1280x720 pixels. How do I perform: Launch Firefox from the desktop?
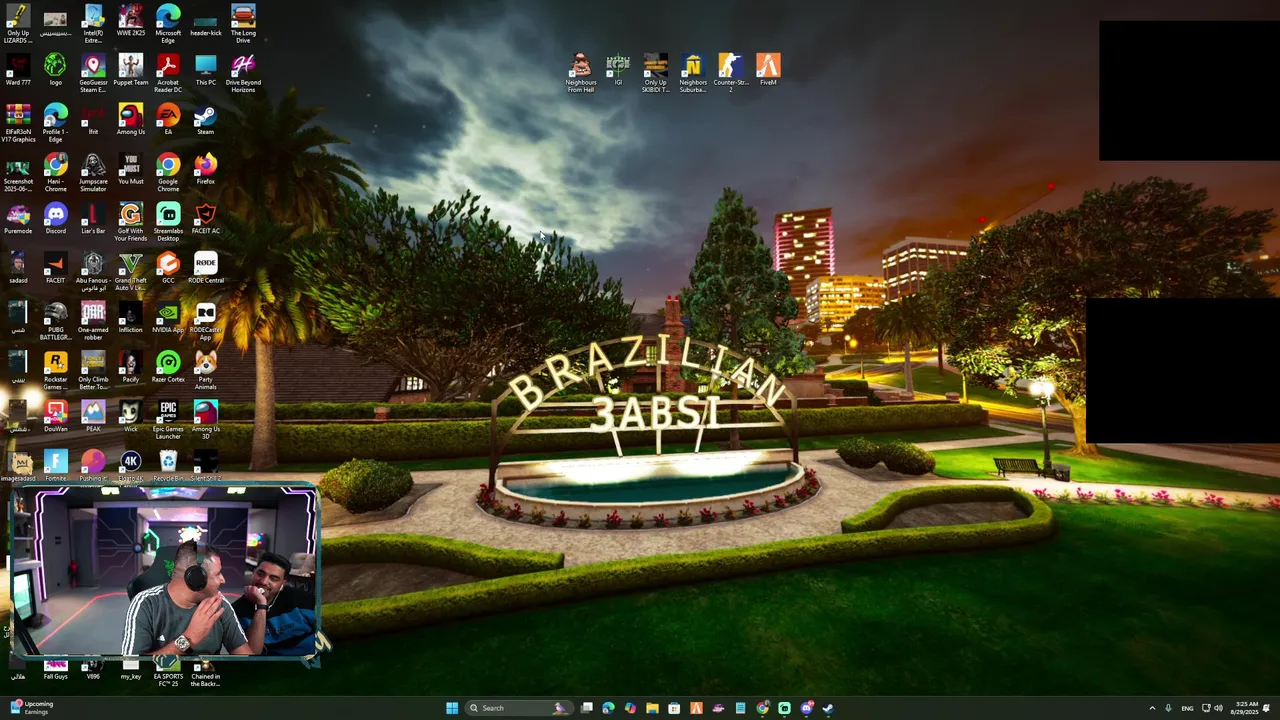206,169
